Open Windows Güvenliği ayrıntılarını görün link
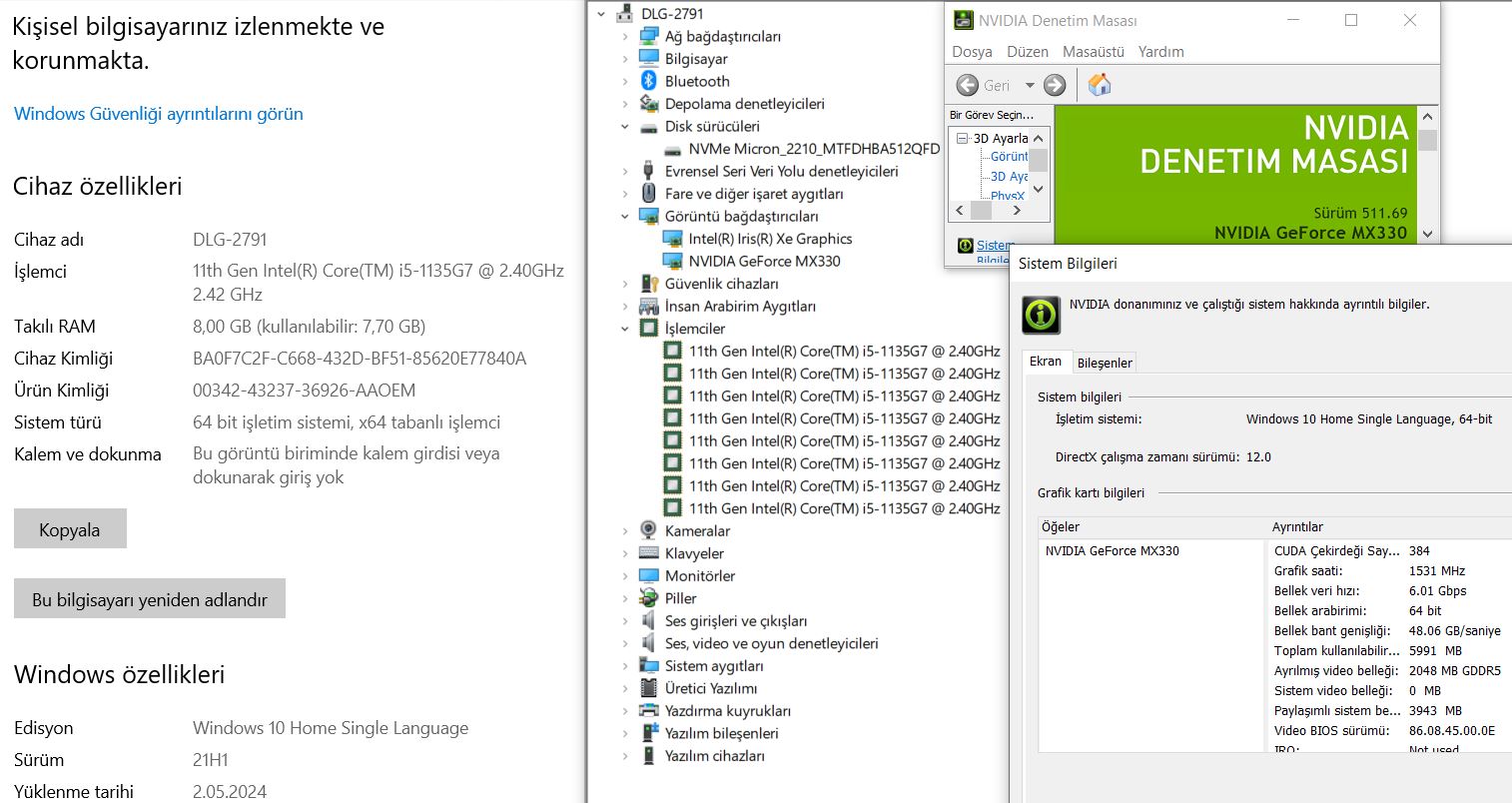 (159, 114)
